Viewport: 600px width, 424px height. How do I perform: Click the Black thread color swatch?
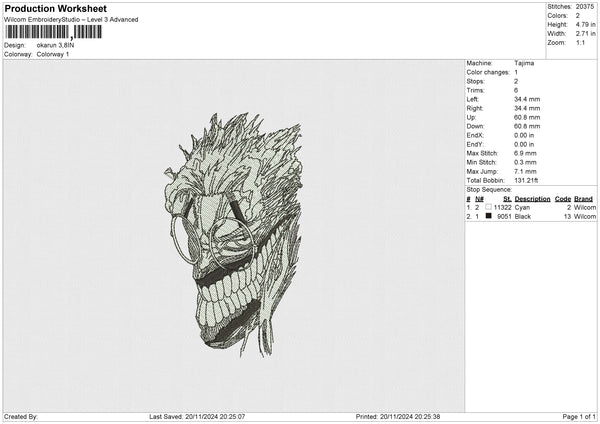pos(488,215)
